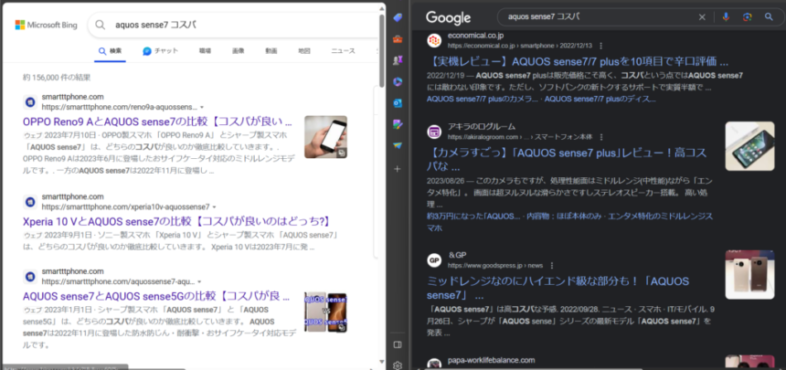Click Bing scrollbar up arrow
Image resolution: width=786 pixels, height=370 pixels.
point(381,8)
